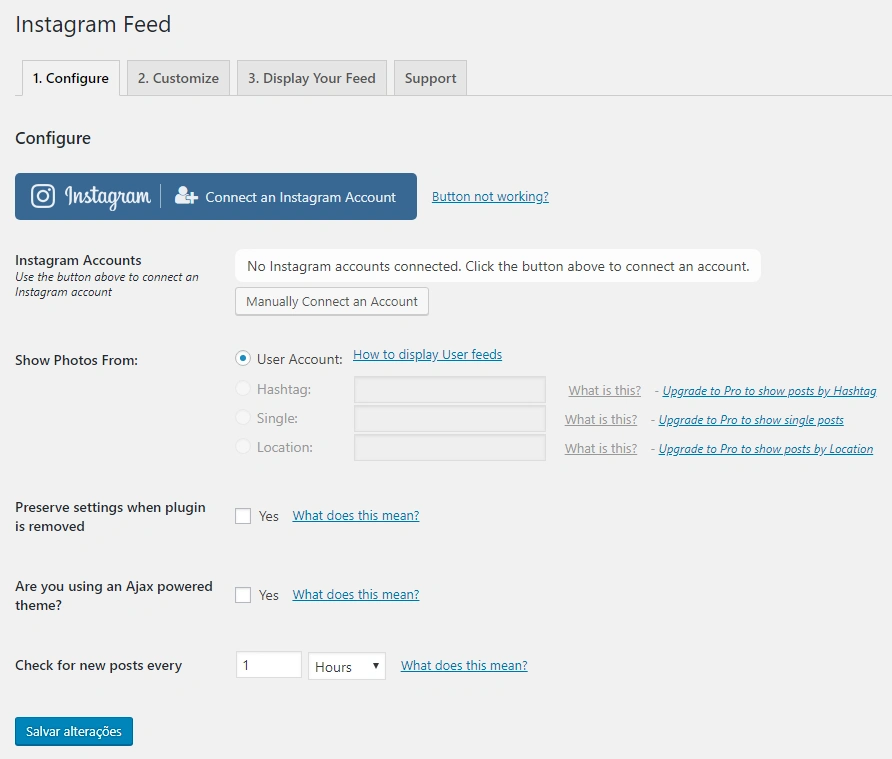This screenshot has height=759, width=892.
Task: Click the add-user icon on the connect button
Action: coord(186,196)
